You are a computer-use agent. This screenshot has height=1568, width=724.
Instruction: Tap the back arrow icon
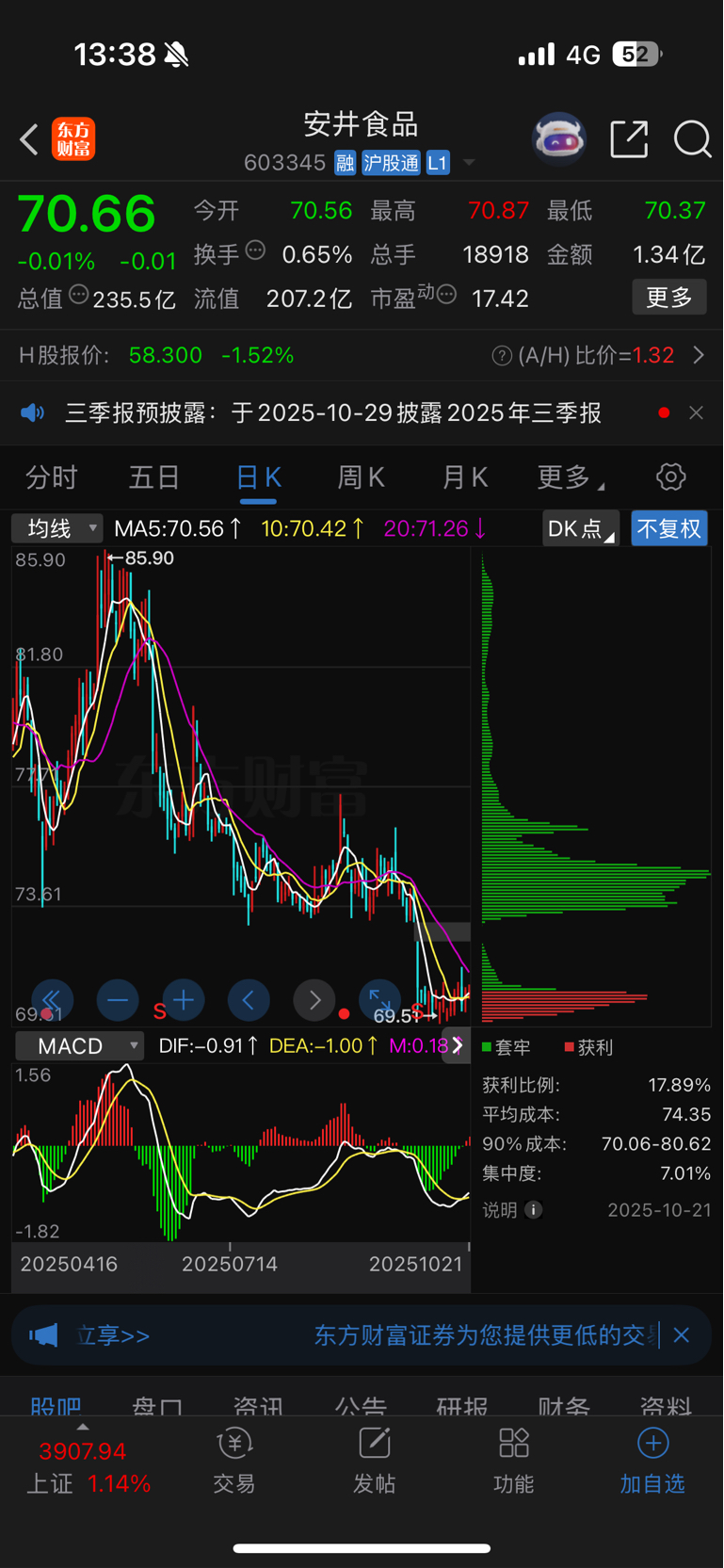[x=29, y=140]
